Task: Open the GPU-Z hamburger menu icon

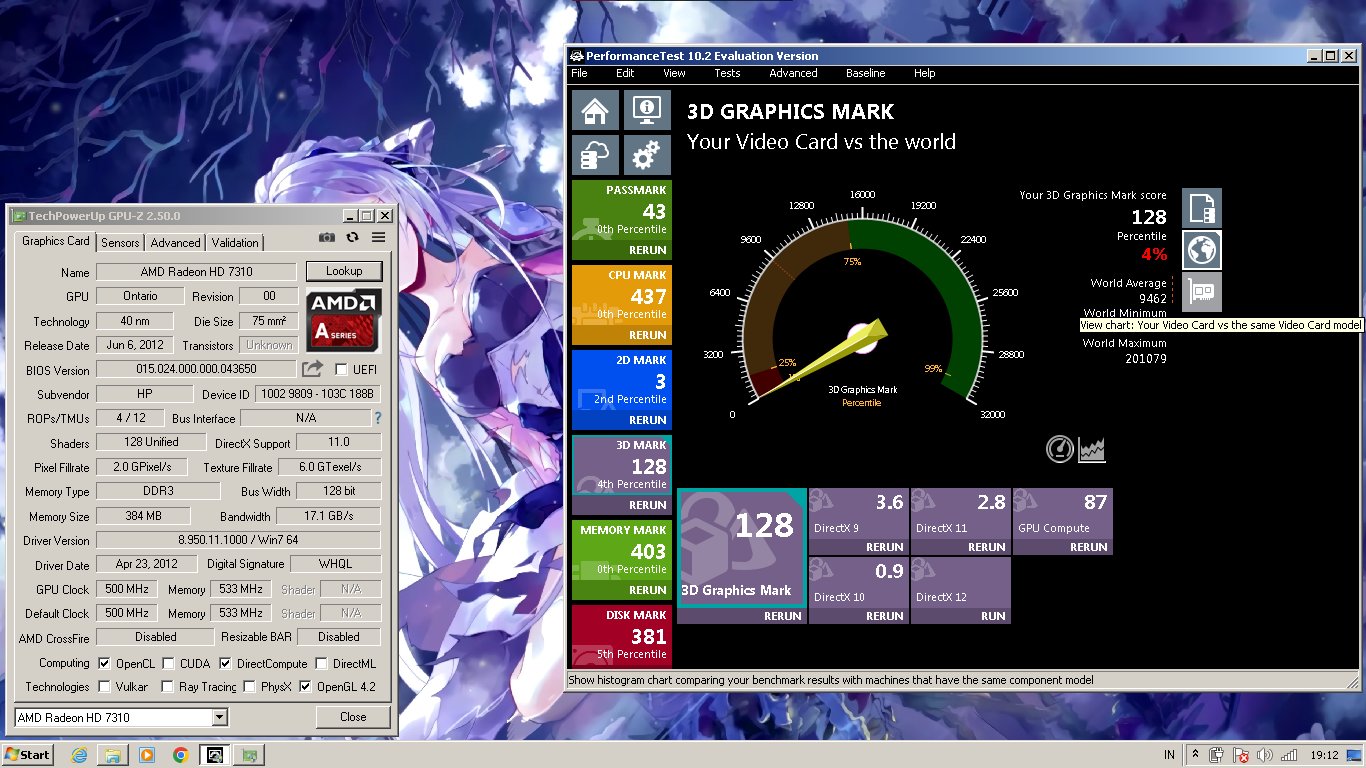Action: [378, 237]
